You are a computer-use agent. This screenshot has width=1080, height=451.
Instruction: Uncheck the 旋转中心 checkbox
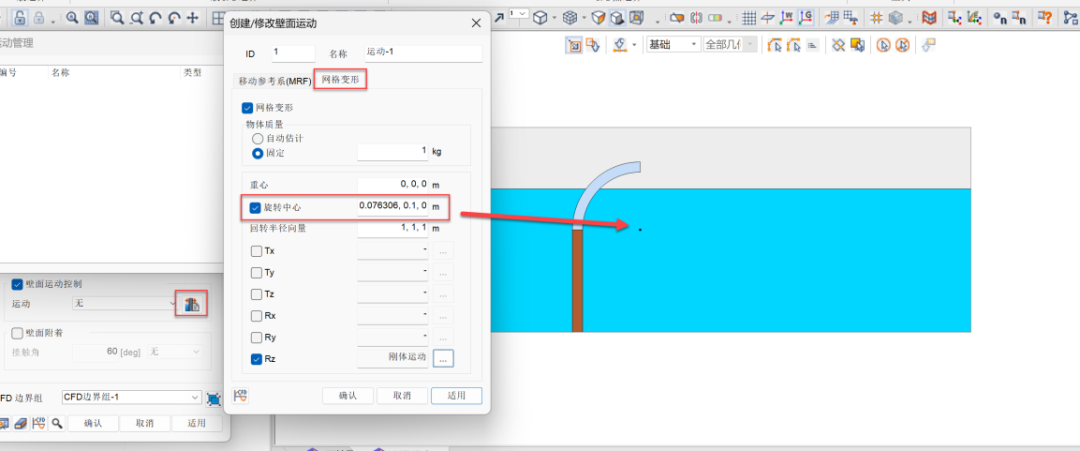[x=256, y=207]
